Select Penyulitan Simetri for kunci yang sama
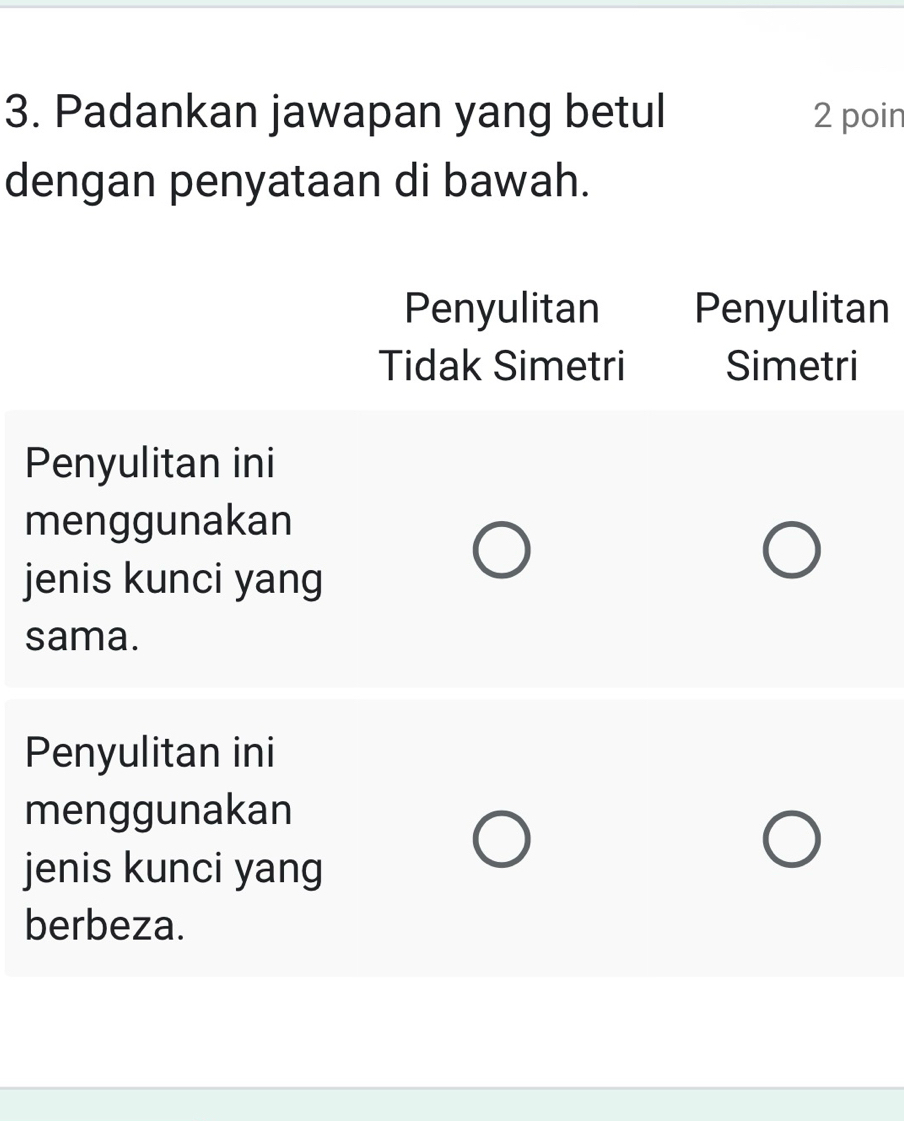This screenshot has width=904, height=1121. tap(791, 548)
